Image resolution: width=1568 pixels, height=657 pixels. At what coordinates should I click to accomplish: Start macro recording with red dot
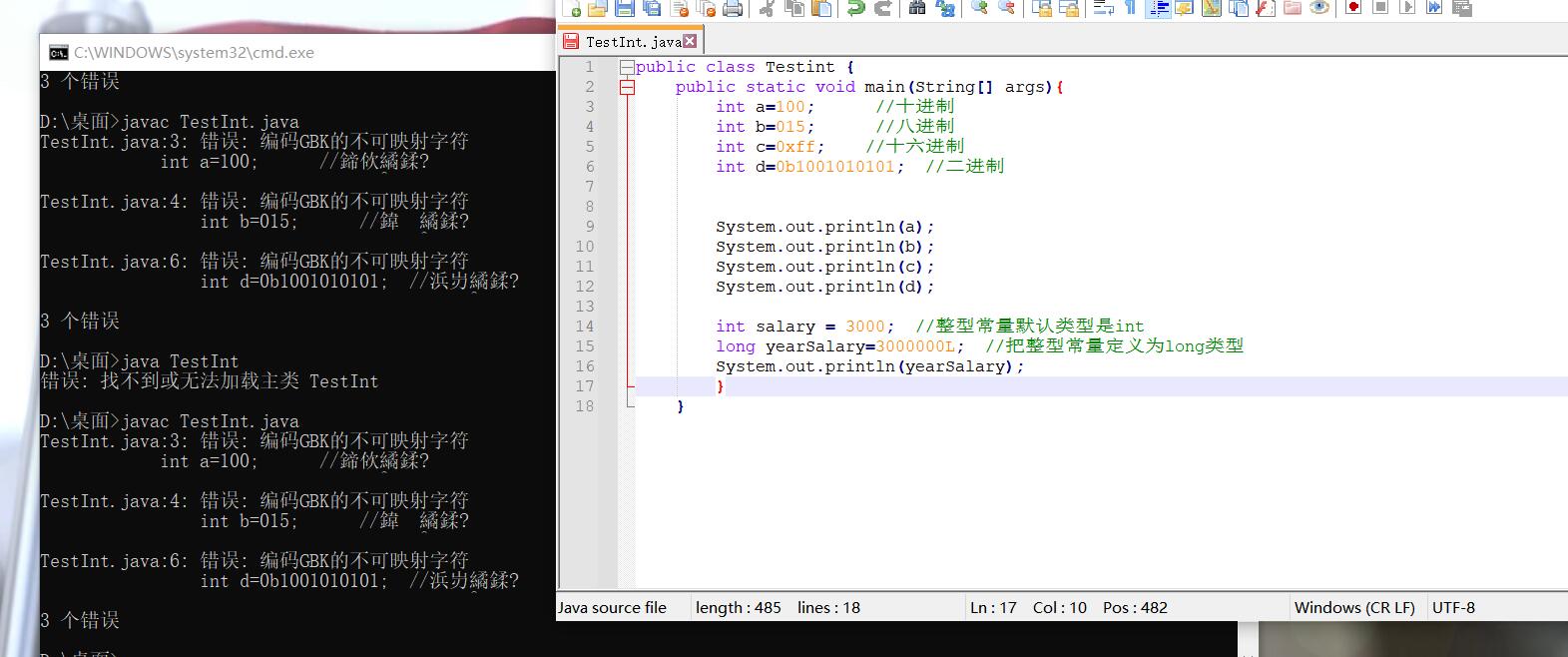(x=1353, y=8)
